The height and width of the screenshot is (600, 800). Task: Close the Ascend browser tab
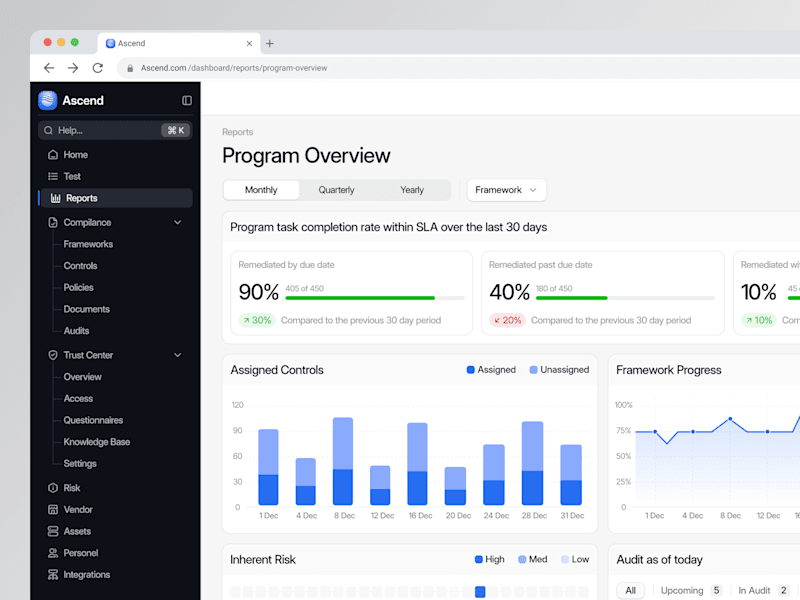249,43
